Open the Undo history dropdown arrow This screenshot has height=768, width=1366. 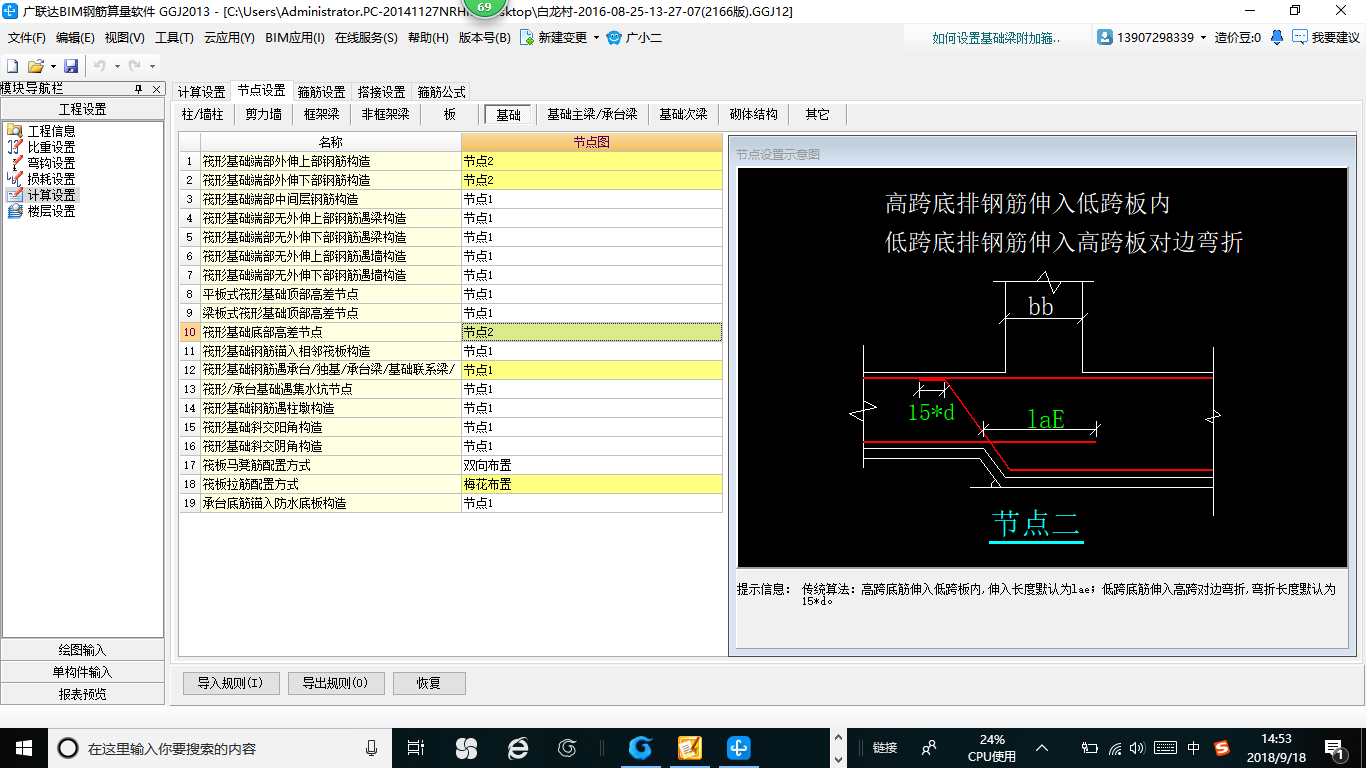pyautogui.click(x=116, y=66)
